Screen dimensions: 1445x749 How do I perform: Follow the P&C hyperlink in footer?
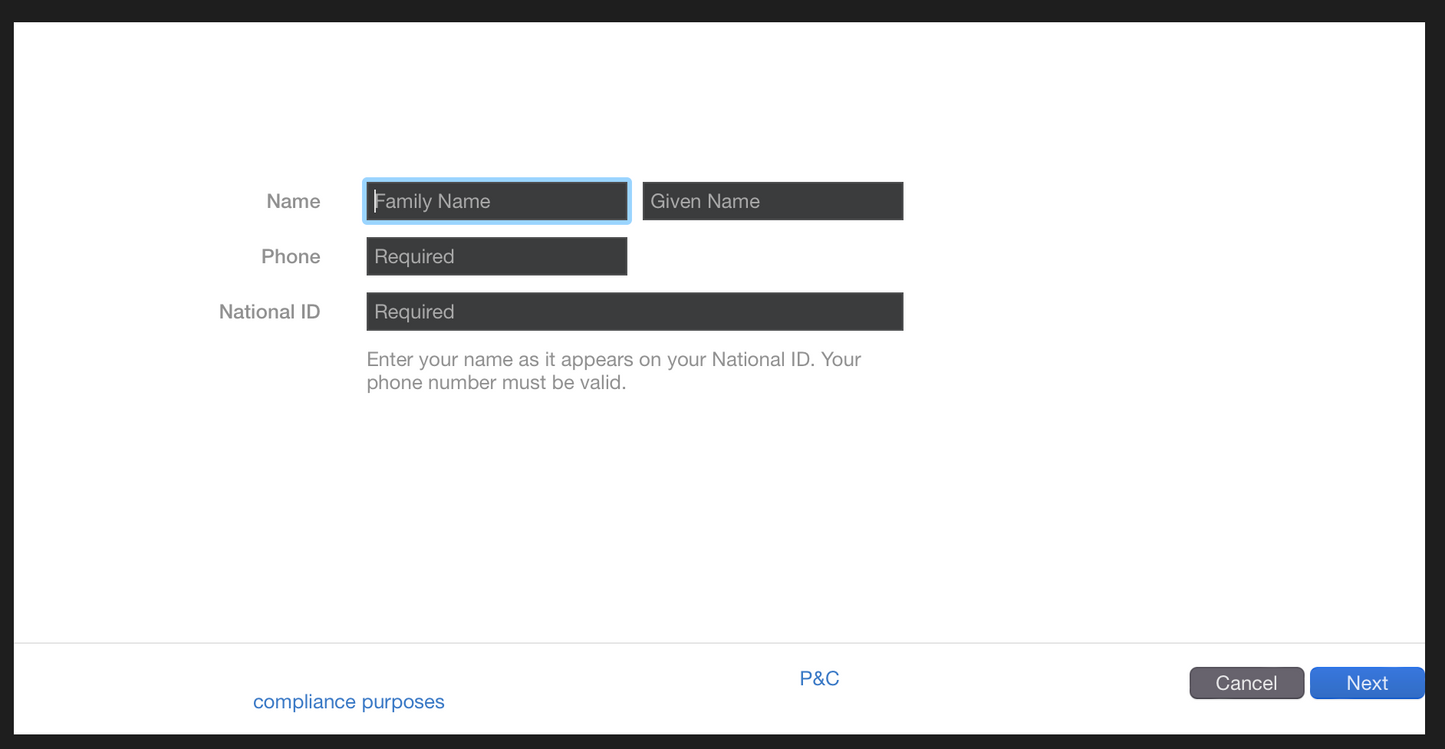pyautogui.click(x=819, y=679)
